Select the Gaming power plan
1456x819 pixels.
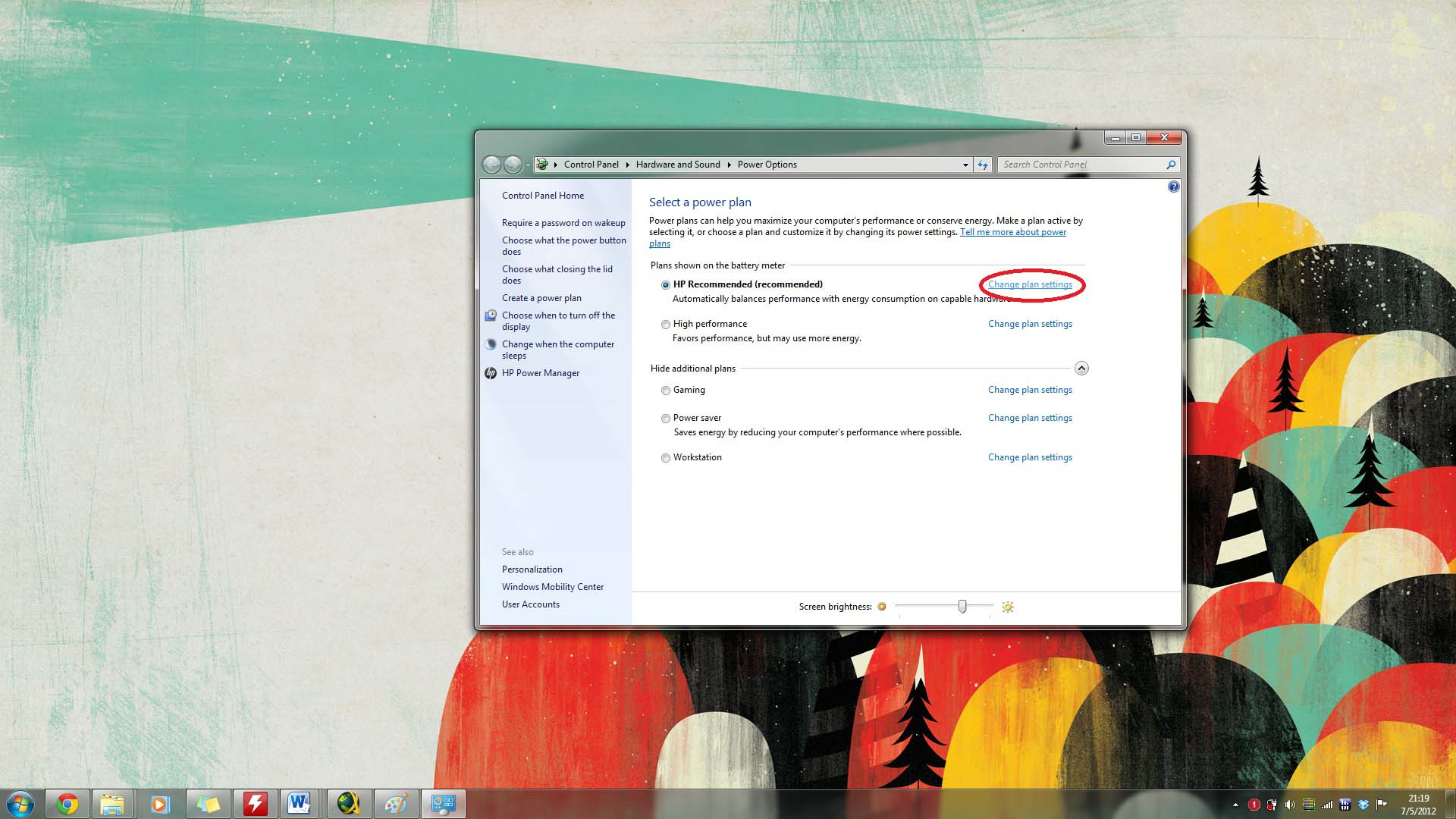[x=666, y=391]
